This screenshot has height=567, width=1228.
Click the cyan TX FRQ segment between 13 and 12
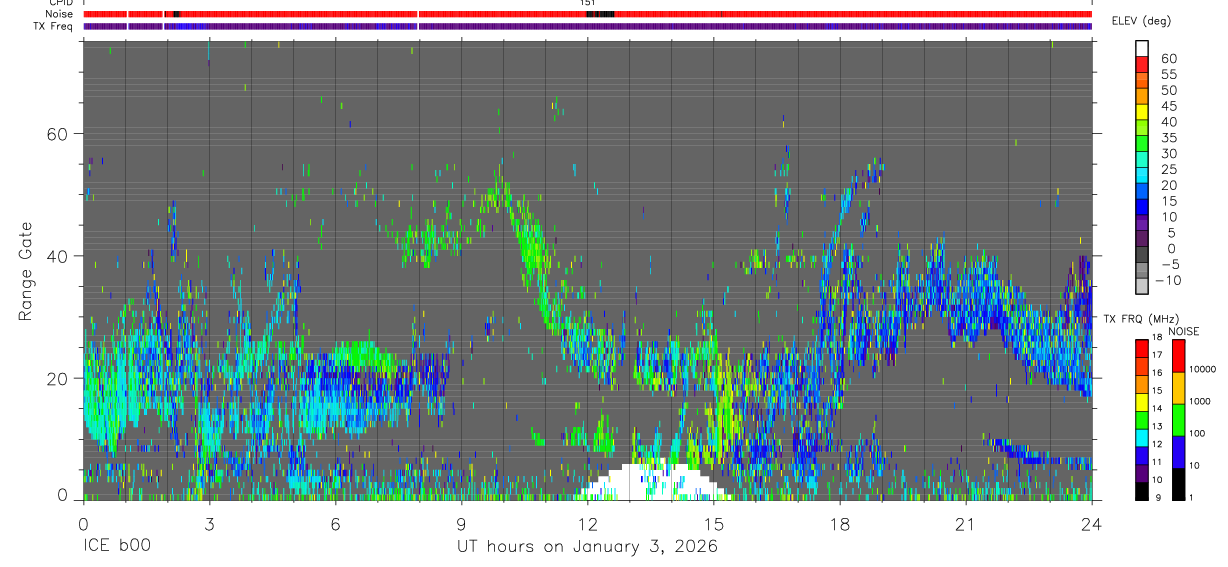click(x=1142, y=438)
